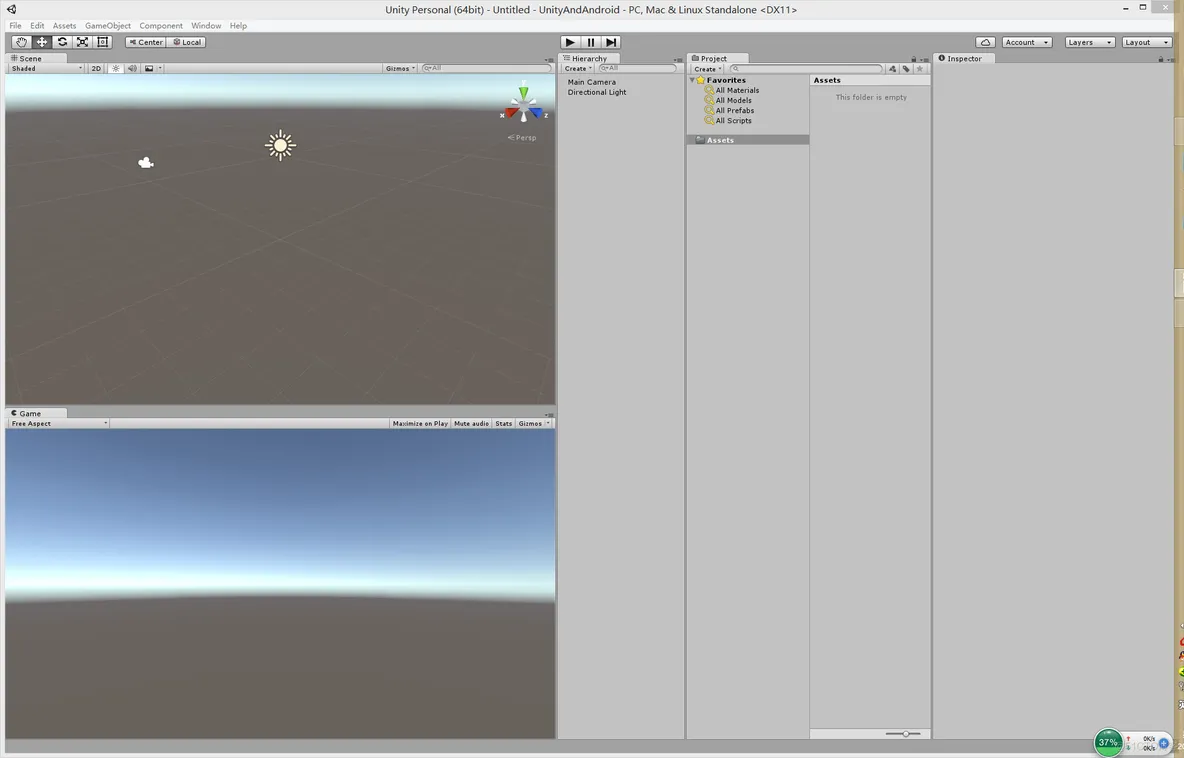Select the Hierarchy tab
This screenshot has width=1184, height=758.
pos(590,58)
